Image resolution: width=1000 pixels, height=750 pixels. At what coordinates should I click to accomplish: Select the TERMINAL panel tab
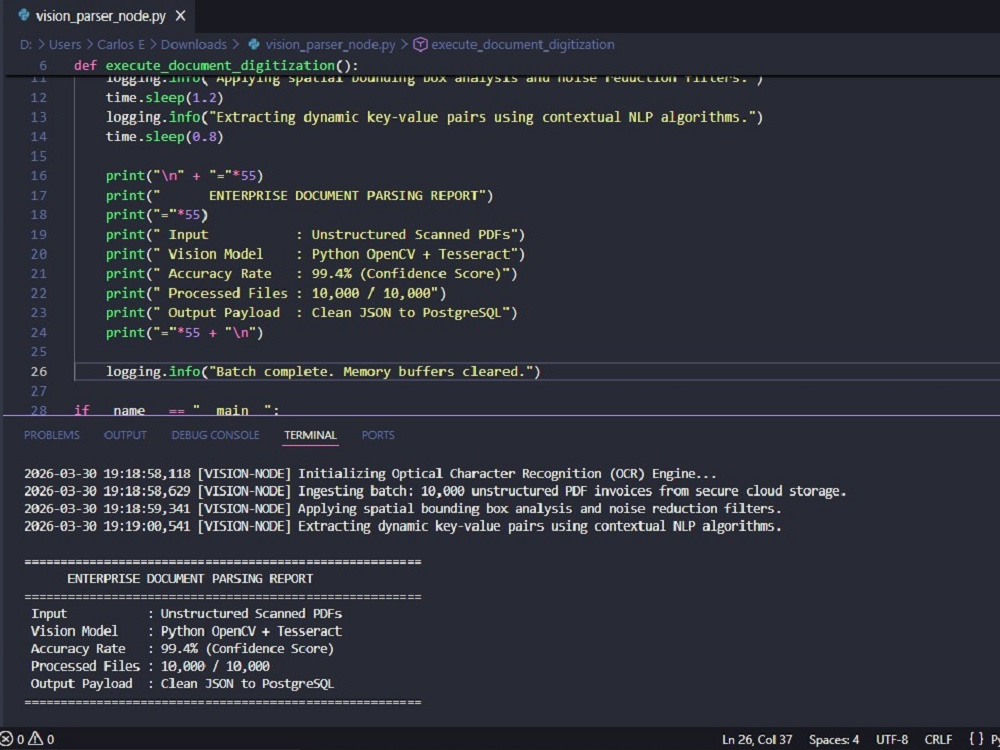coord(311,435)
